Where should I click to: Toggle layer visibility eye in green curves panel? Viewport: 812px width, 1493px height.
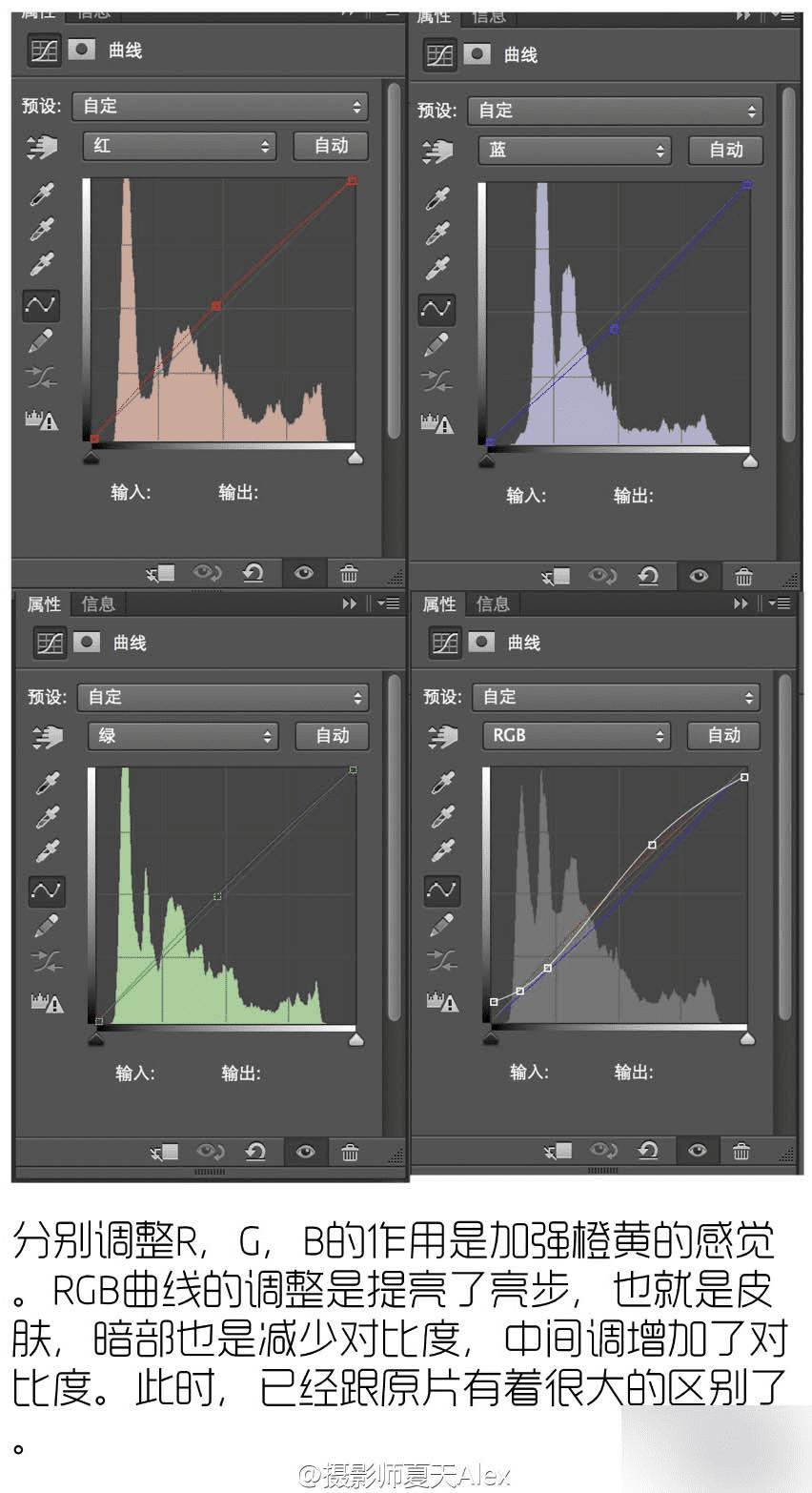coord(305,1152)
